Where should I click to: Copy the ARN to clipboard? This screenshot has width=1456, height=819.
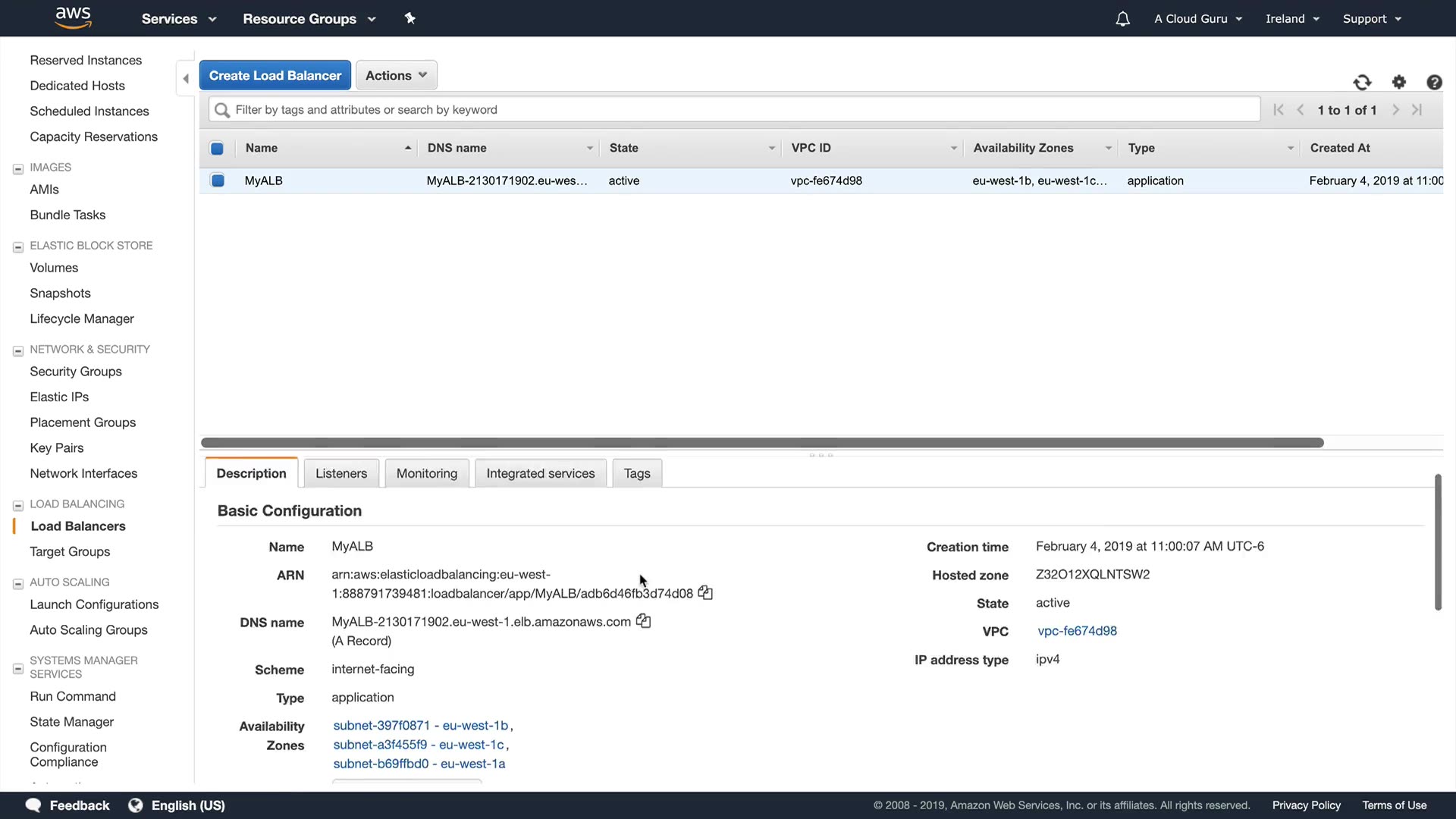click(x=705, y=593)
